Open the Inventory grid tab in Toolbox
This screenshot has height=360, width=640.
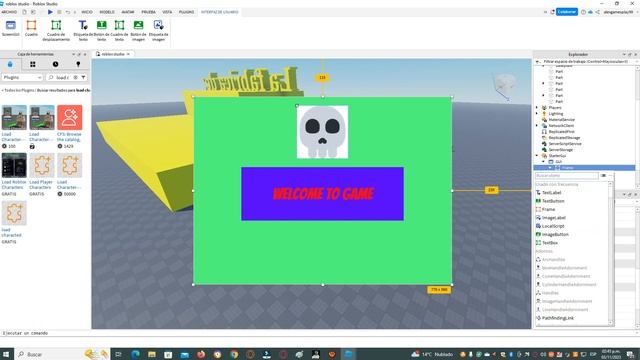33,64
